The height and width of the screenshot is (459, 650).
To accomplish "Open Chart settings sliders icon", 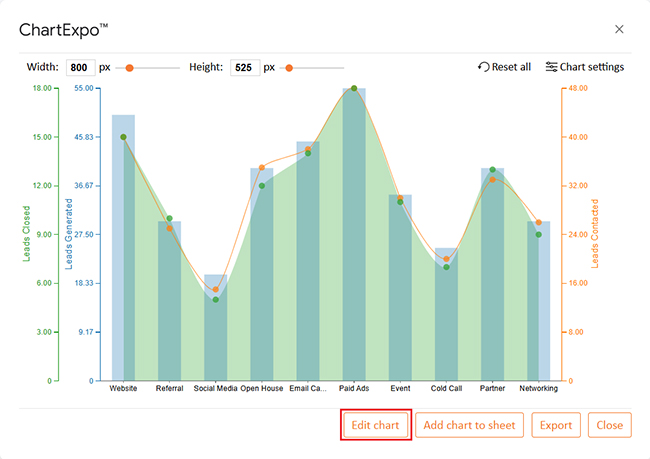I will tap(551, 67).
